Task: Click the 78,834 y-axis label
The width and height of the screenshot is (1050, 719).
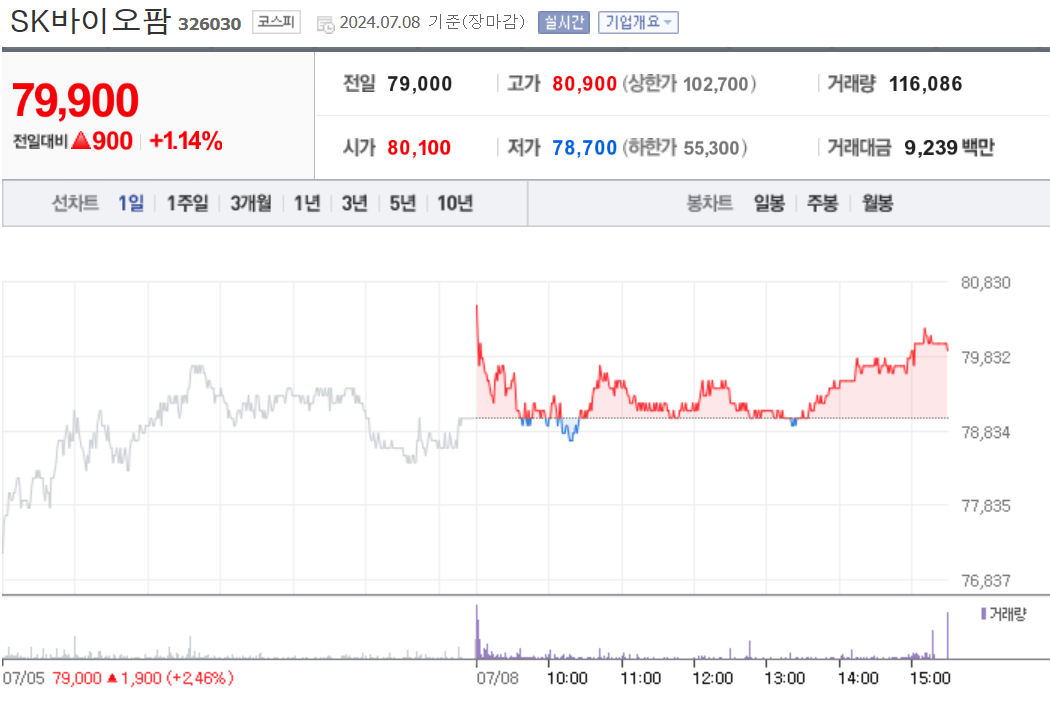Action: [x=985, y=432]
